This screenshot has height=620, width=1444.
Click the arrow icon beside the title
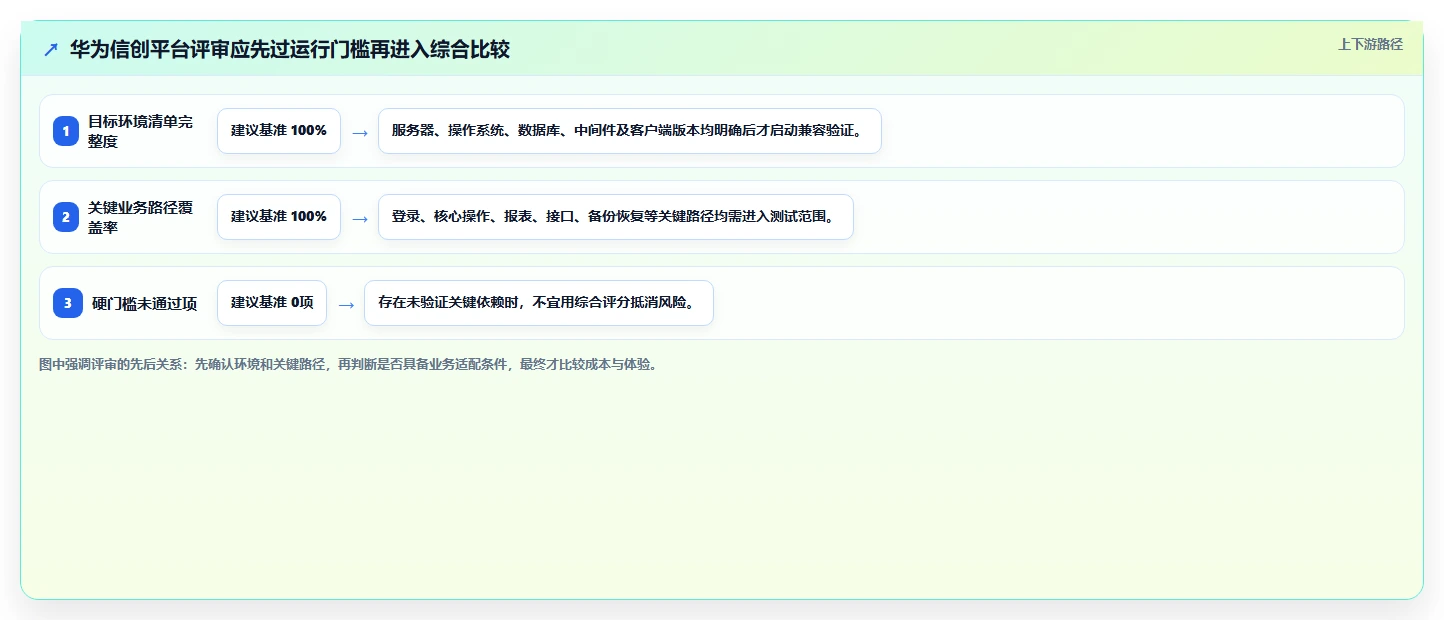click(x=51, y=49)
